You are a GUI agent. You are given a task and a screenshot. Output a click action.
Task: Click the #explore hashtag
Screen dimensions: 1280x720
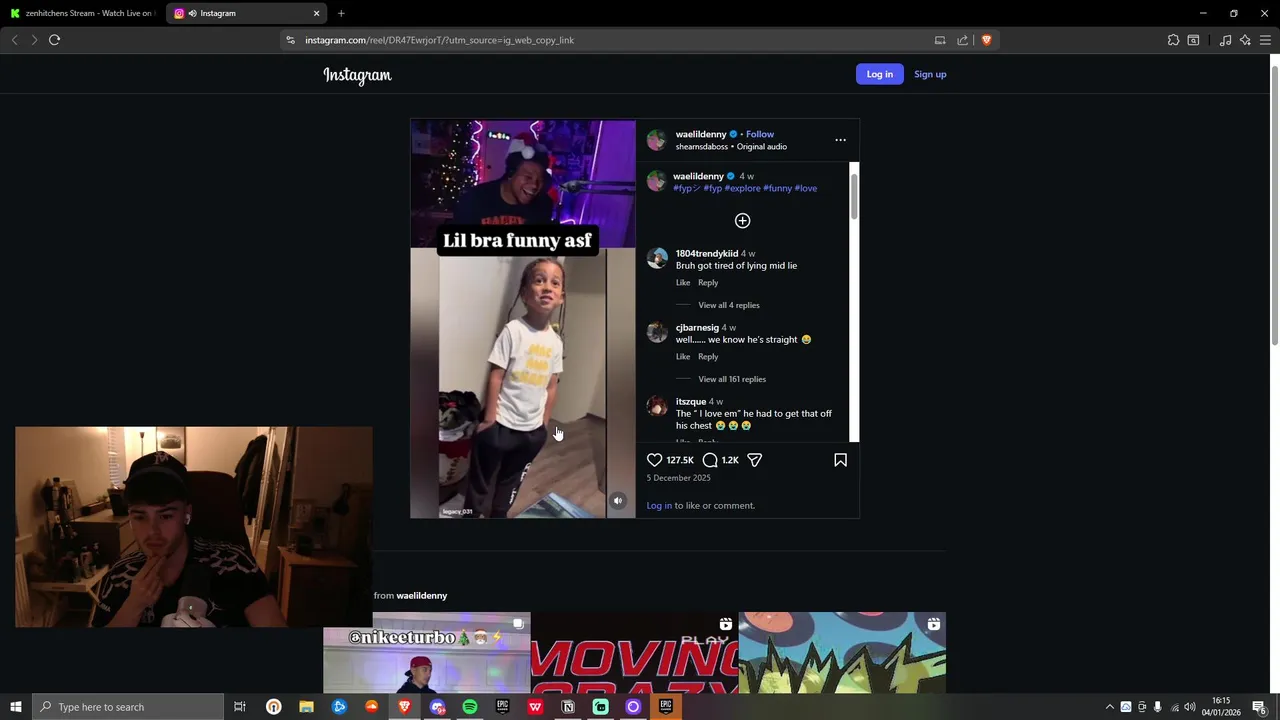[x=742, y=188]
